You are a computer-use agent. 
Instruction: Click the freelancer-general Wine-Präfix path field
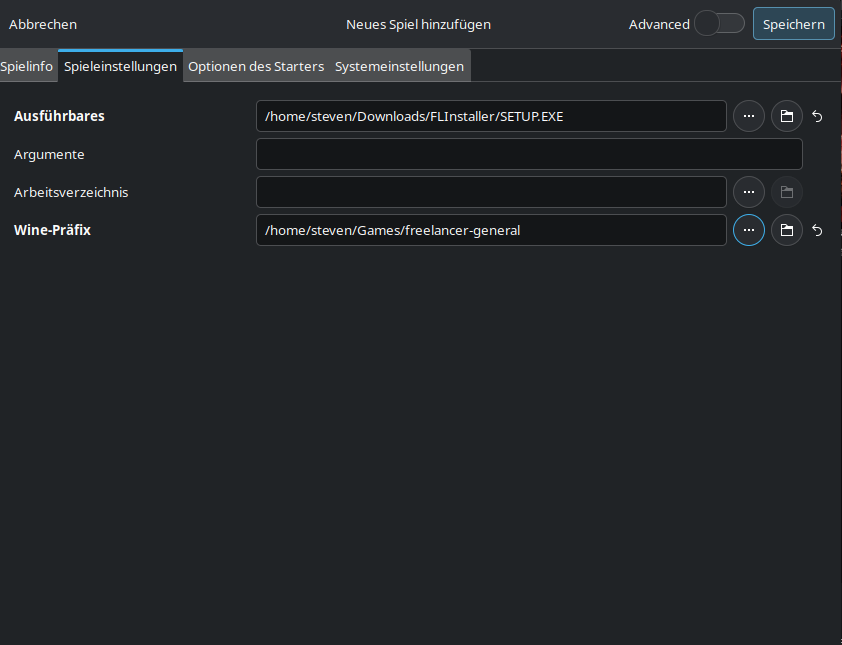tap(491, 230)
